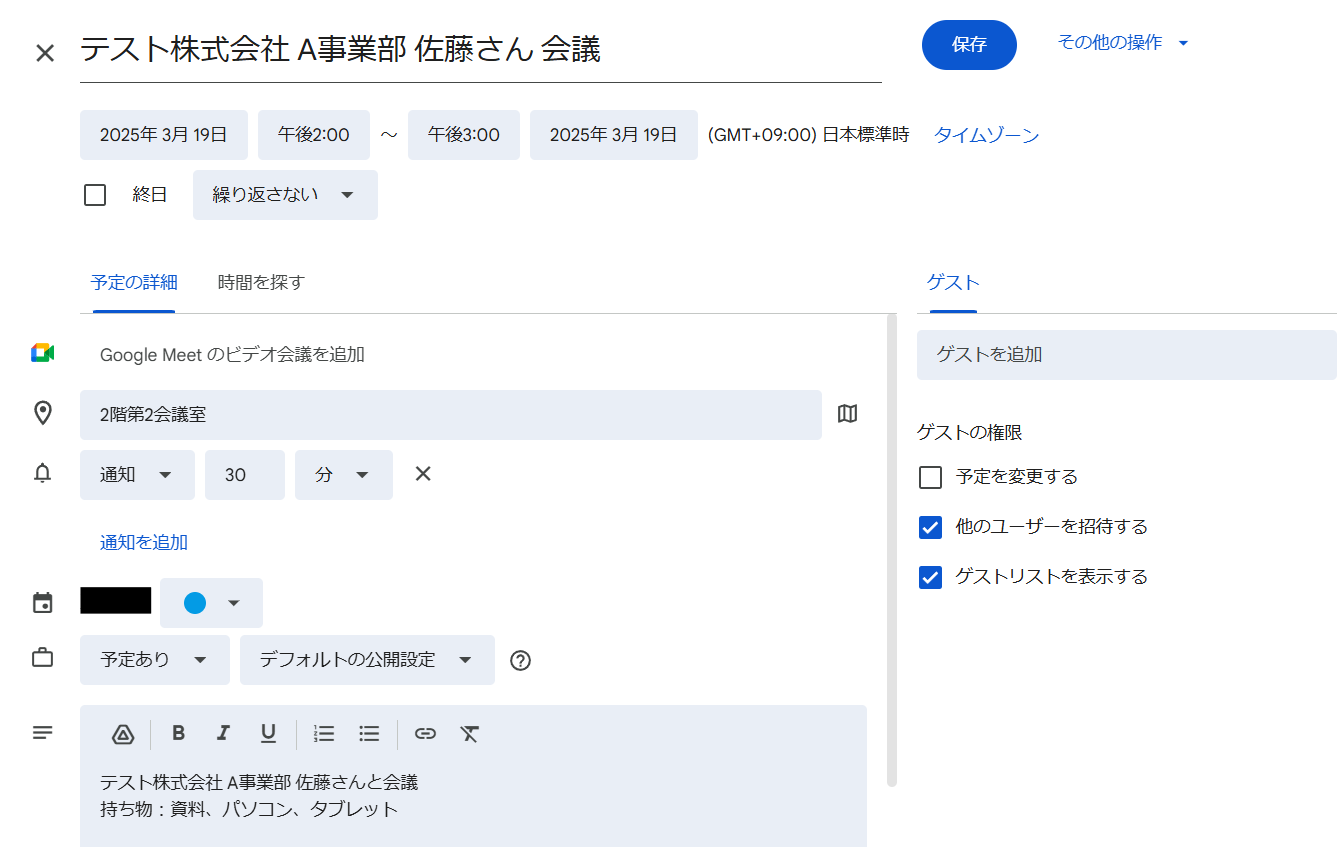Click the 保存 save button

[x=968, y=45]
